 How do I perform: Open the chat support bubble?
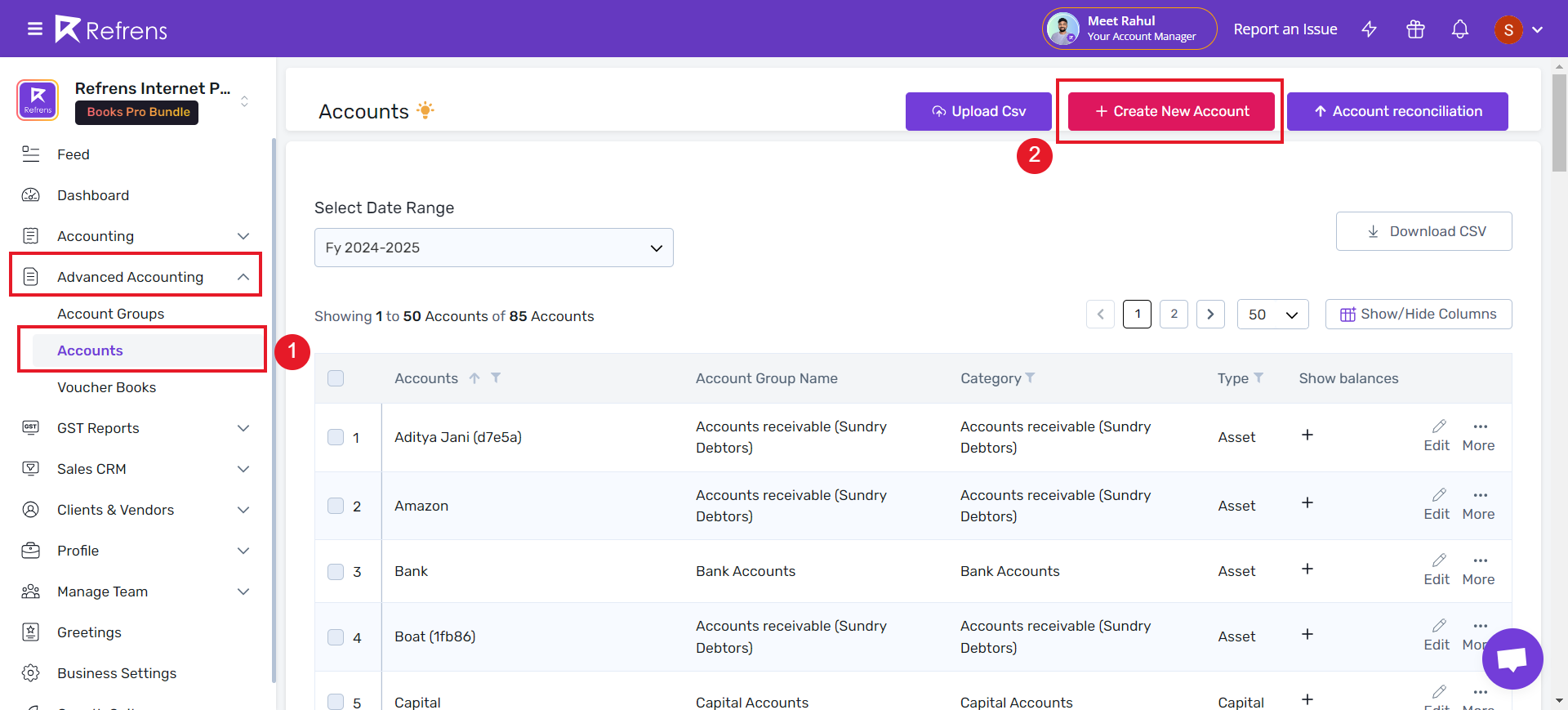(1512, 659)
